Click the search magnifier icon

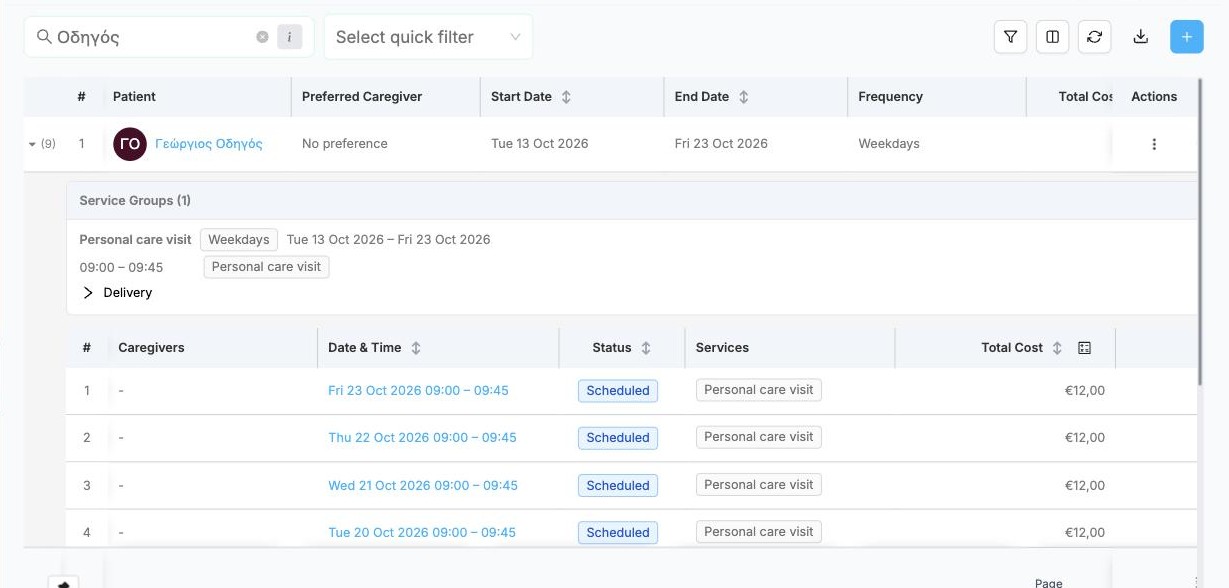pos(44,37)
